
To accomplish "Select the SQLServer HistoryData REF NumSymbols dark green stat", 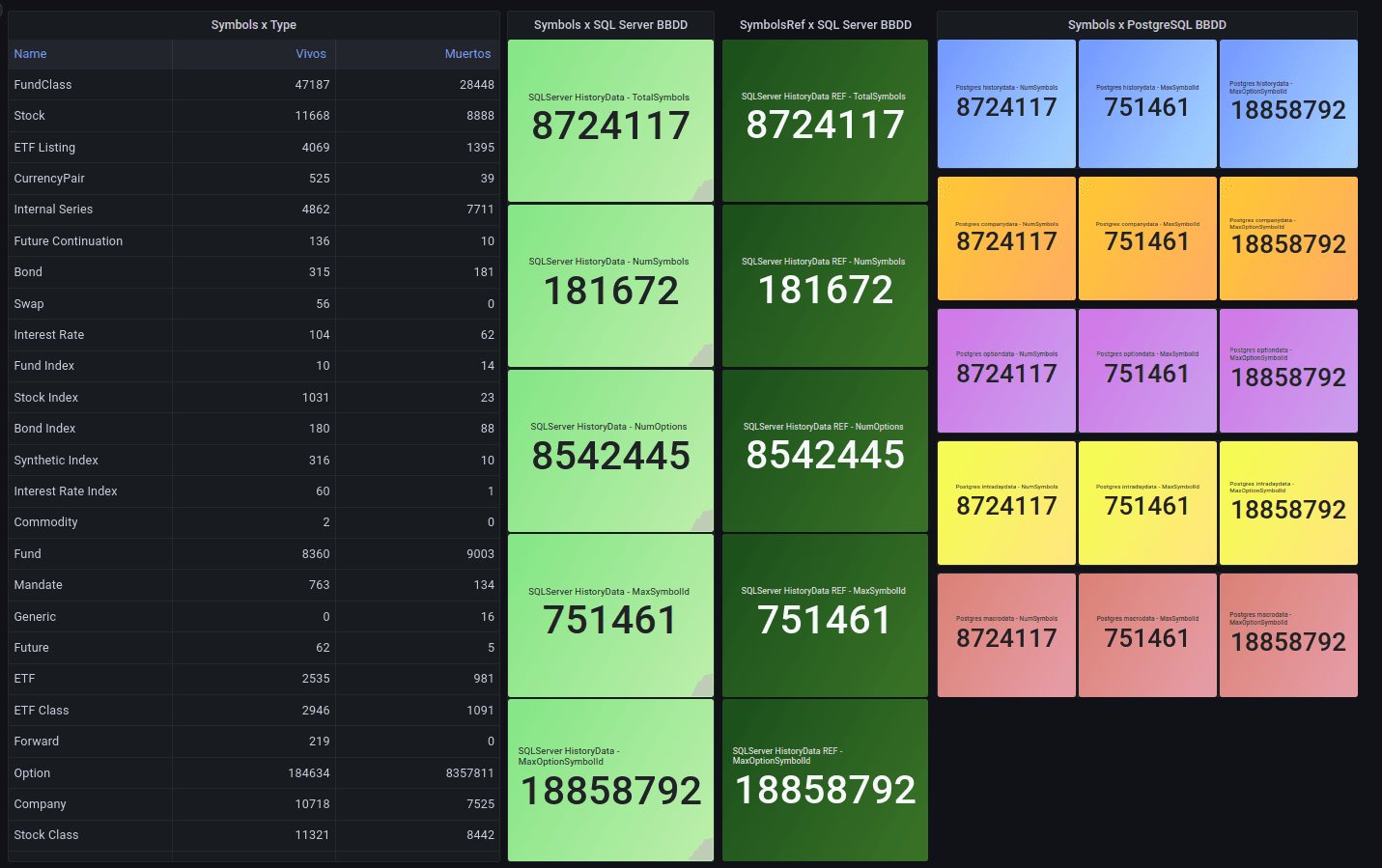I will click(825, 286).
